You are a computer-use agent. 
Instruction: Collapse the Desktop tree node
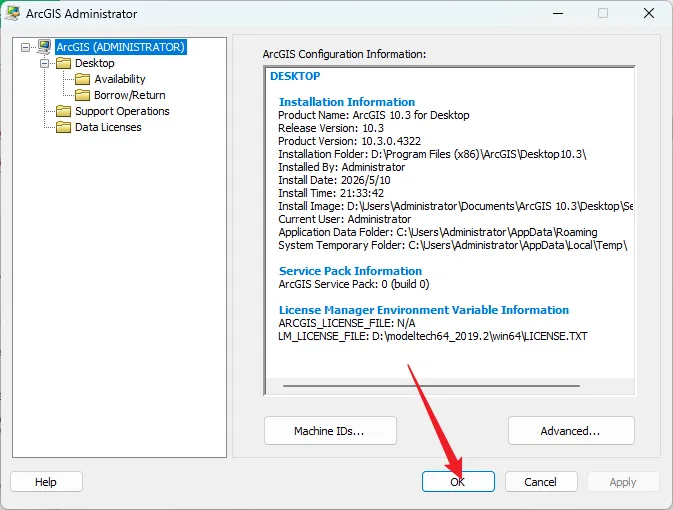click(44, 64)
